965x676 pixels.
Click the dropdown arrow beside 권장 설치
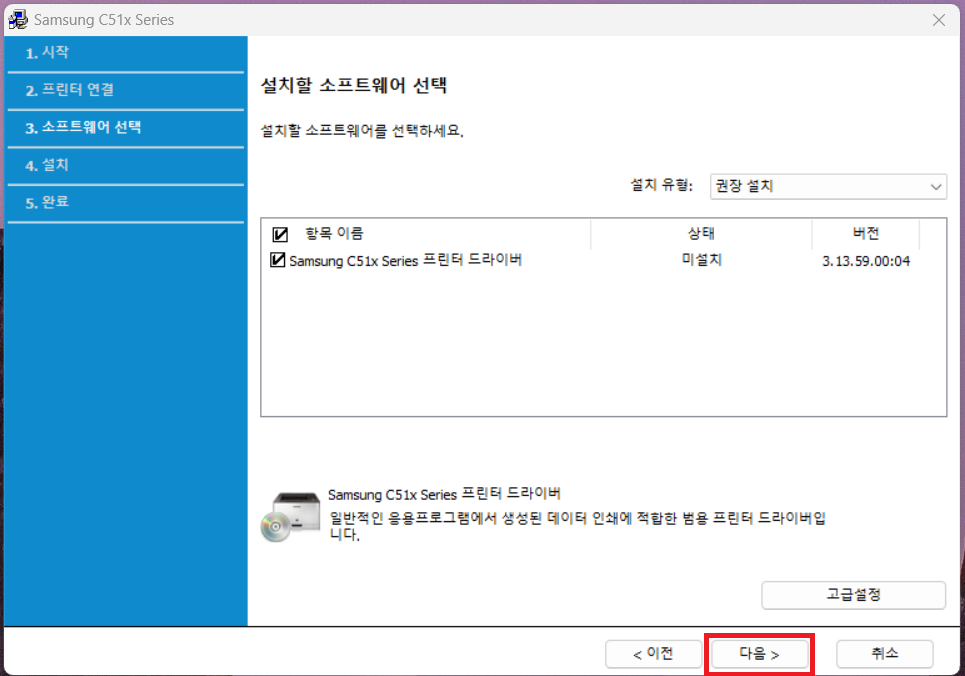[x=936, y=186]
